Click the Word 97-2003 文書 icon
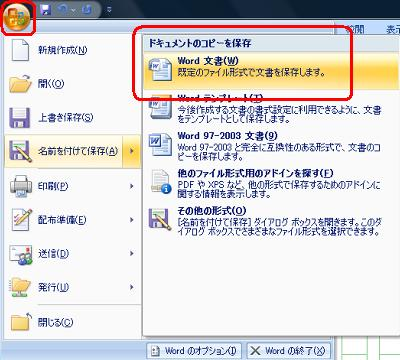 tap(160, 145)
